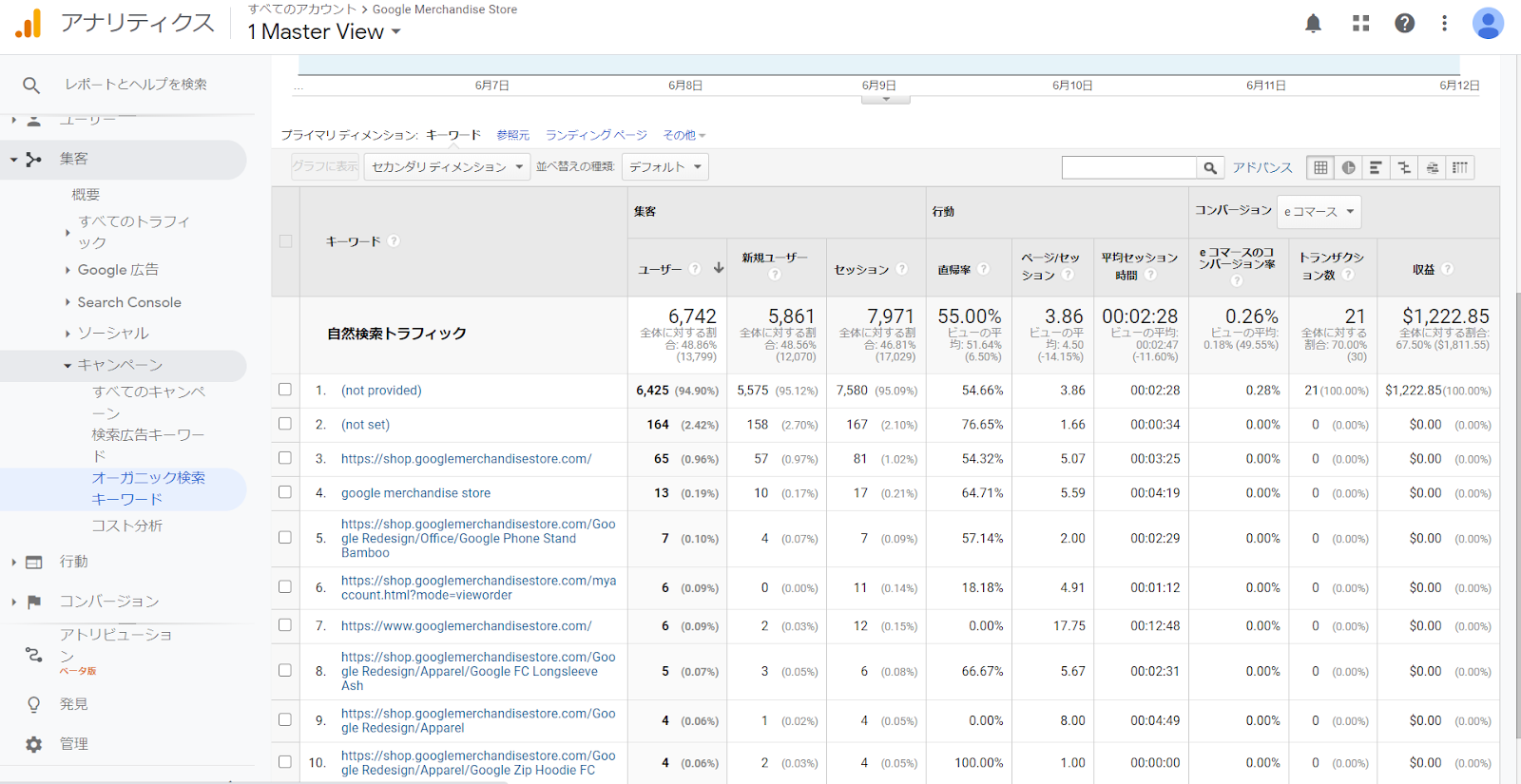Viewport: 1521px width, 784px height.
Task: Open the (not provided) keyword link
Action: pyautogui.click(x=381, y=391)
